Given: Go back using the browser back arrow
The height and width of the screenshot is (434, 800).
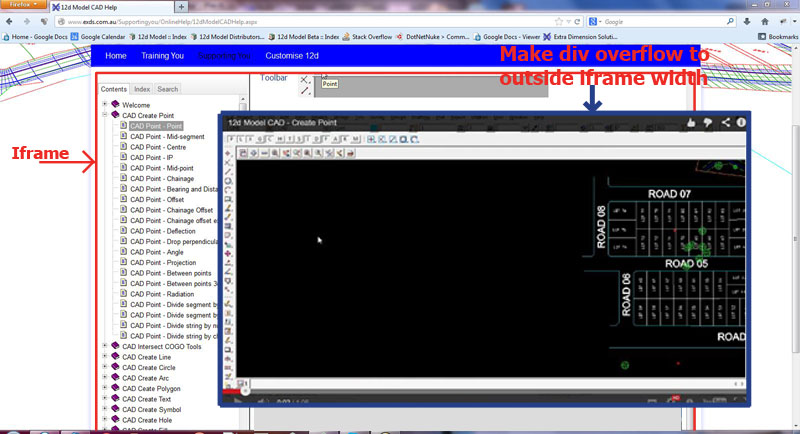Looking at the screenshot, I should point(9,21).
